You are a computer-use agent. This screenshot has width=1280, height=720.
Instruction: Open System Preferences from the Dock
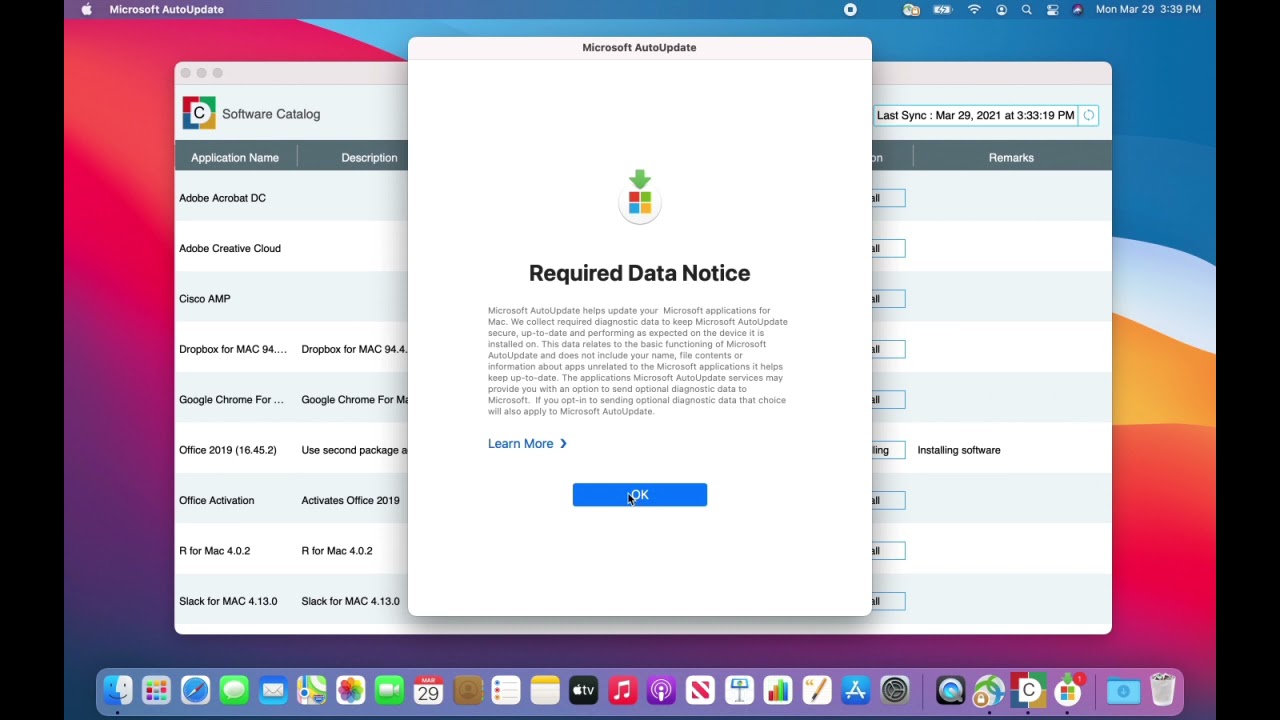[x=894, y=690]
